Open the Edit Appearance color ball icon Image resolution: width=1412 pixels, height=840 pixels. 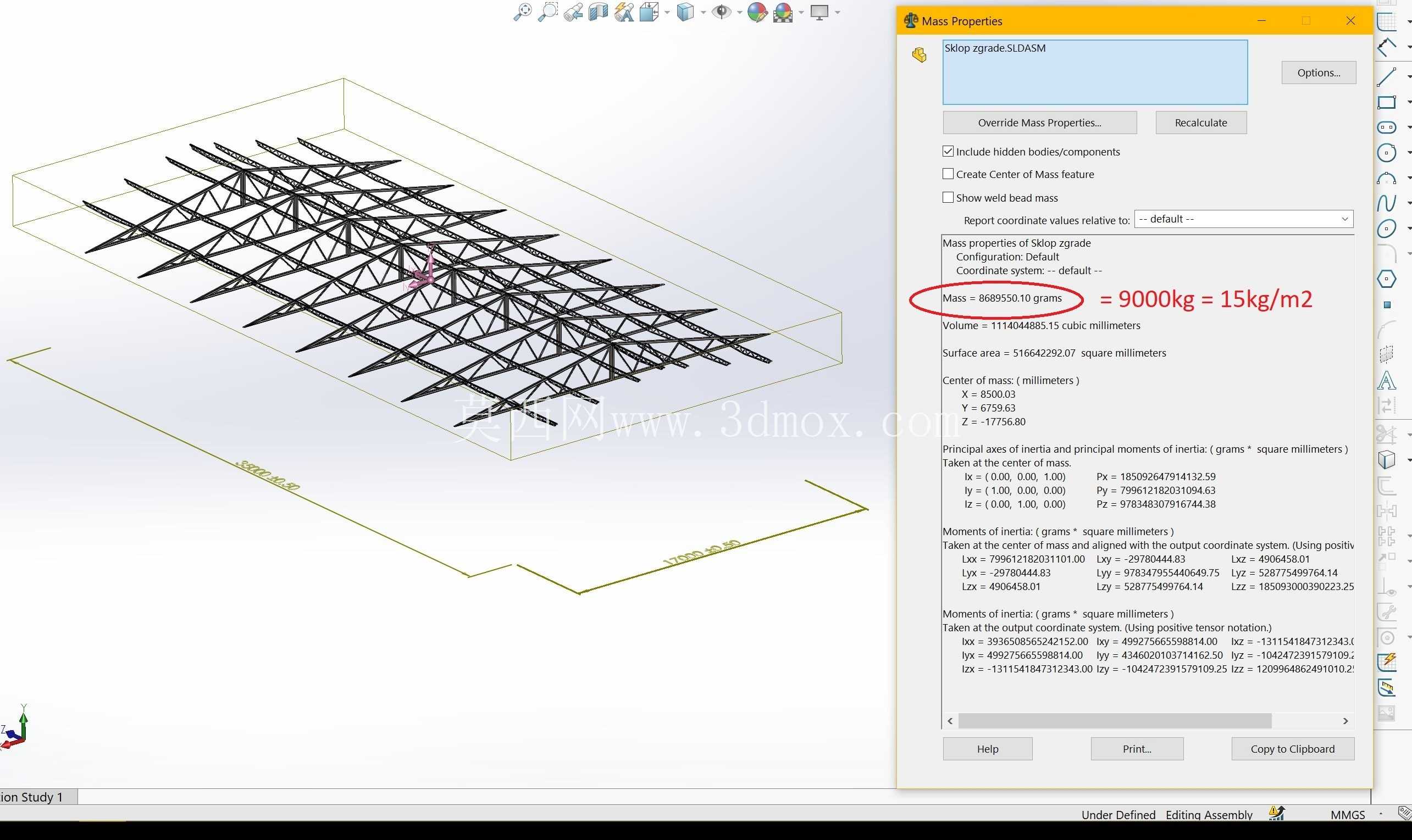tap(757, 12)
